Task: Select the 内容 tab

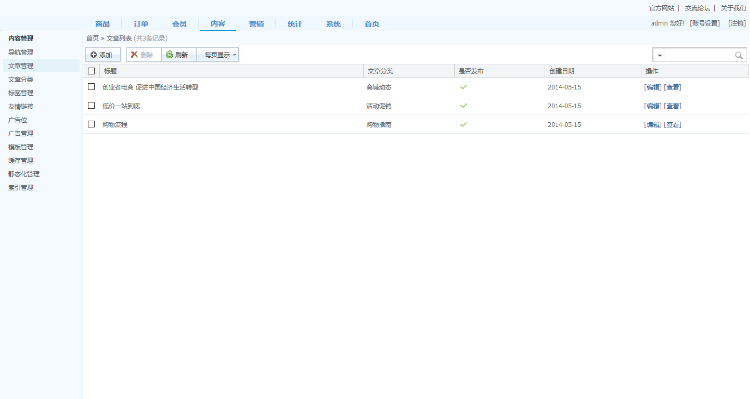Action: [x=218, y=24]
